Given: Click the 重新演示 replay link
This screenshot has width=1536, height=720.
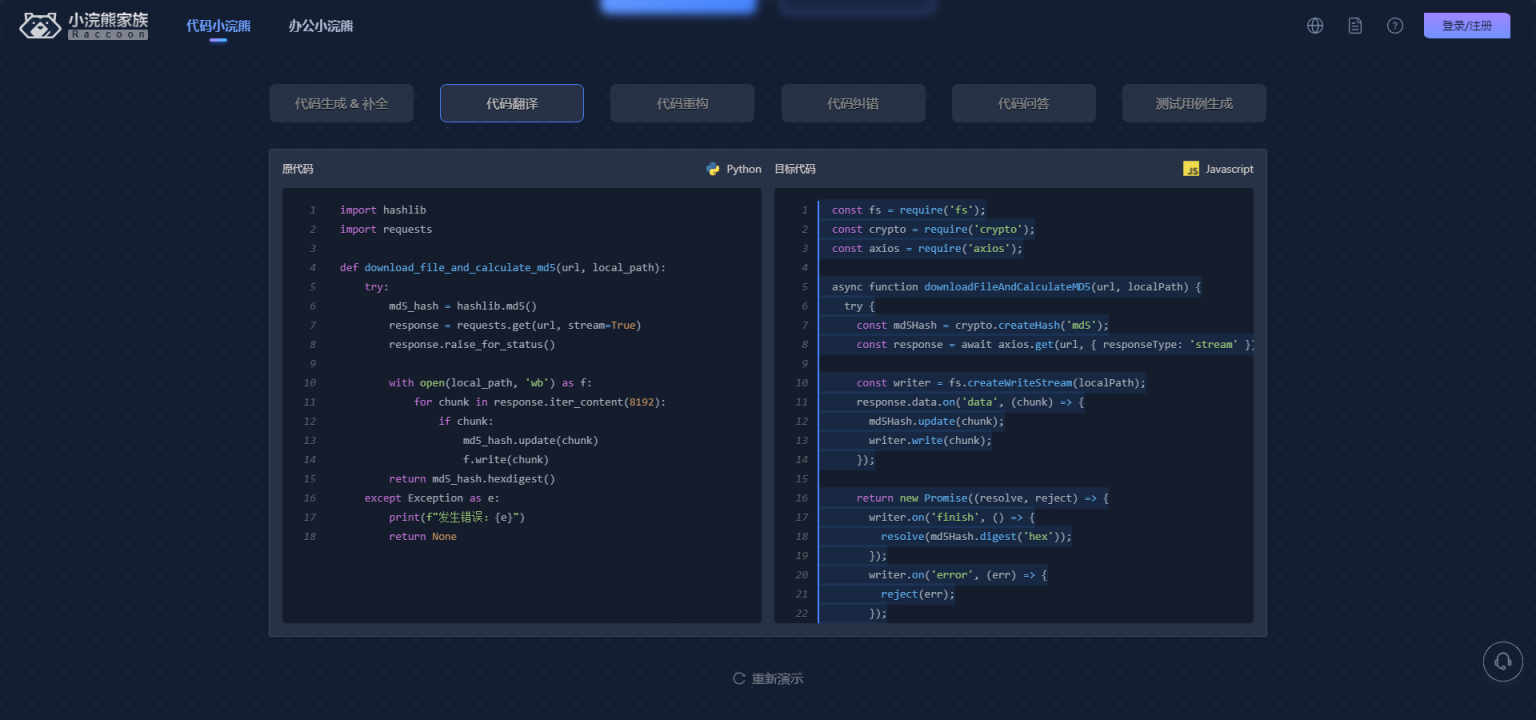Looking at the screenshot, I should click(777, 678).
